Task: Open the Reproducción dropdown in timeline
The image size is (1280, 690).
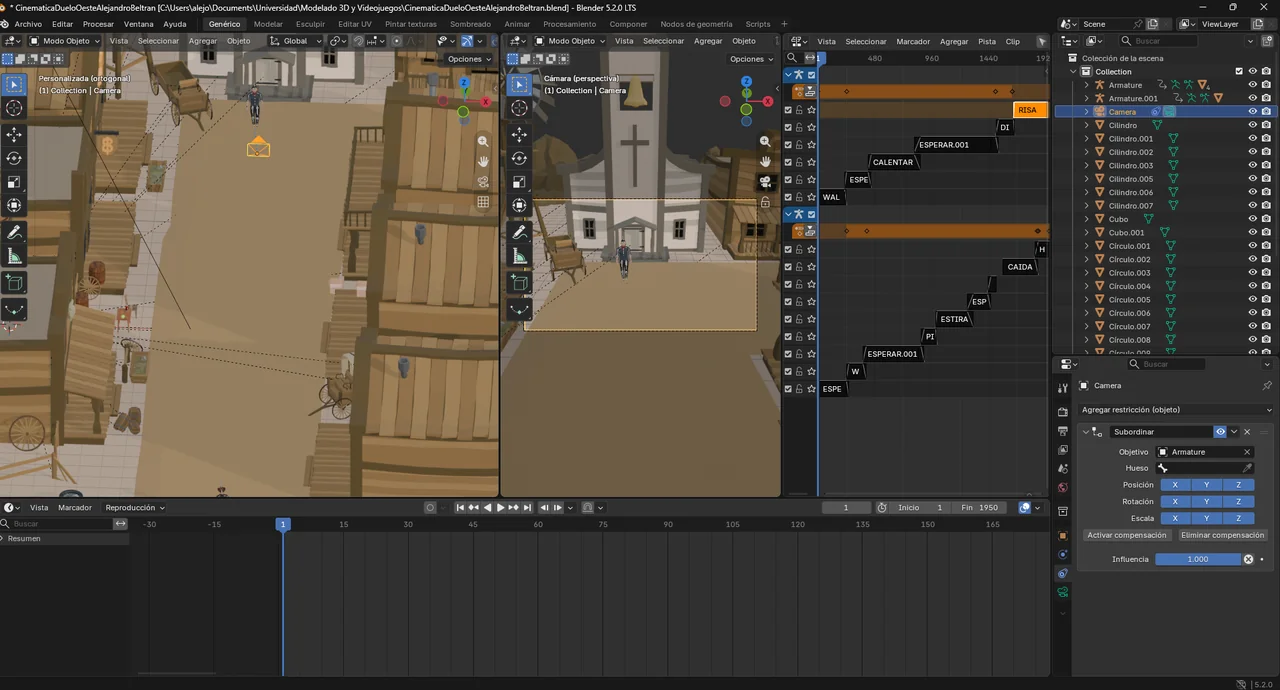Action: 135,507
